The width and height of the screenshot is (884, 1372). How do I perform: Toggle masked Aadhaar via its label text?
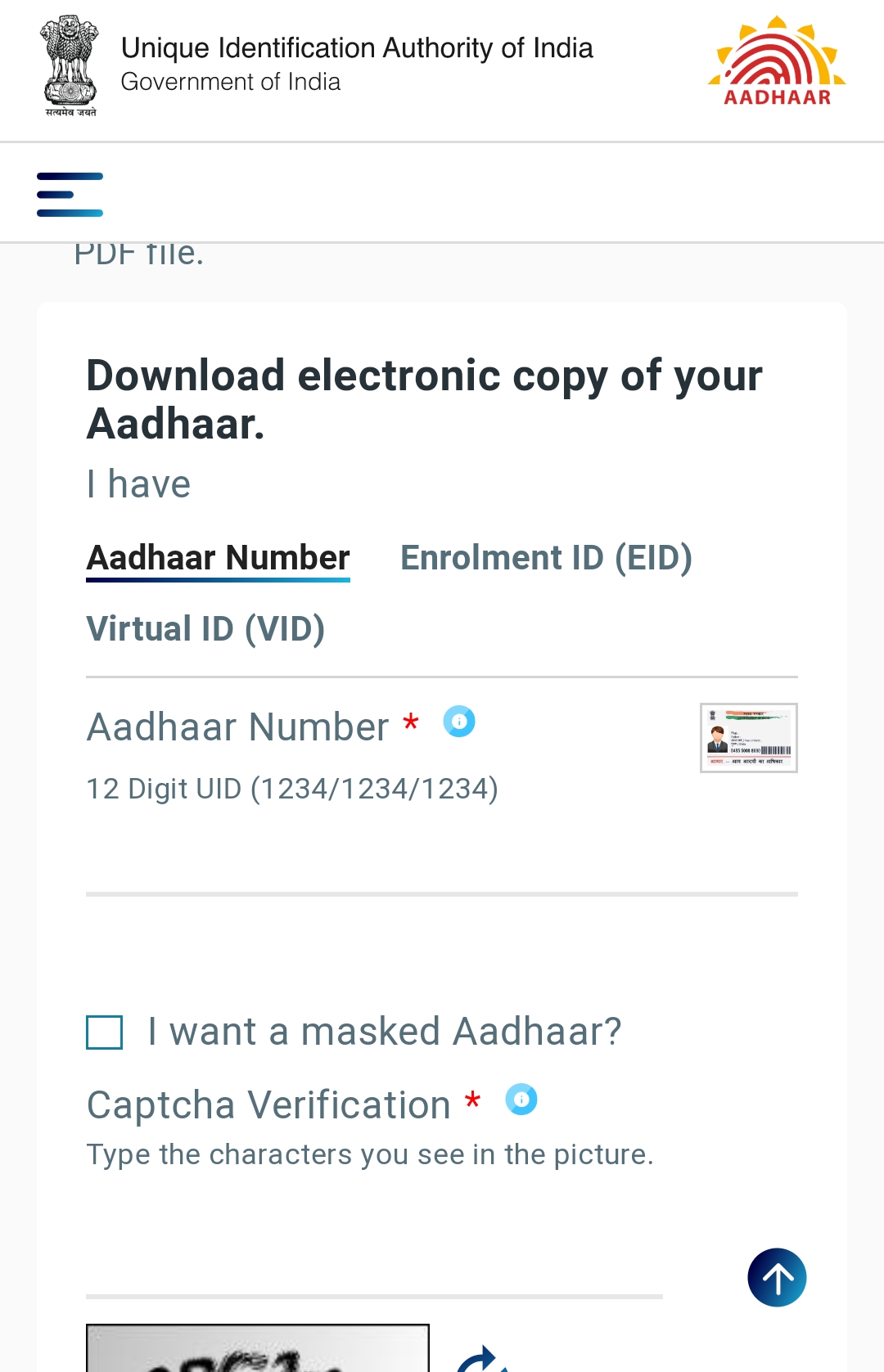coord(383,1032)
